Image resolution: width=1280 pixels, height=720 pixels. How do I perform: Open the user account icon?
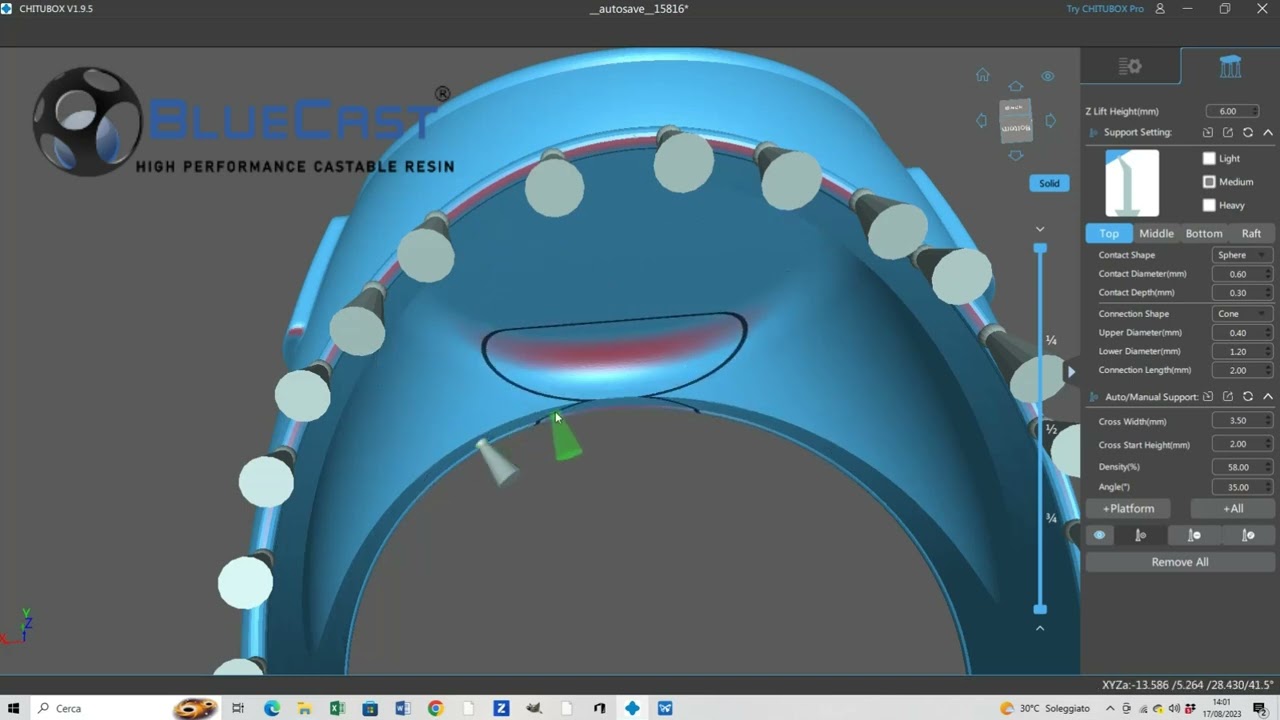tap(1160, 9)
